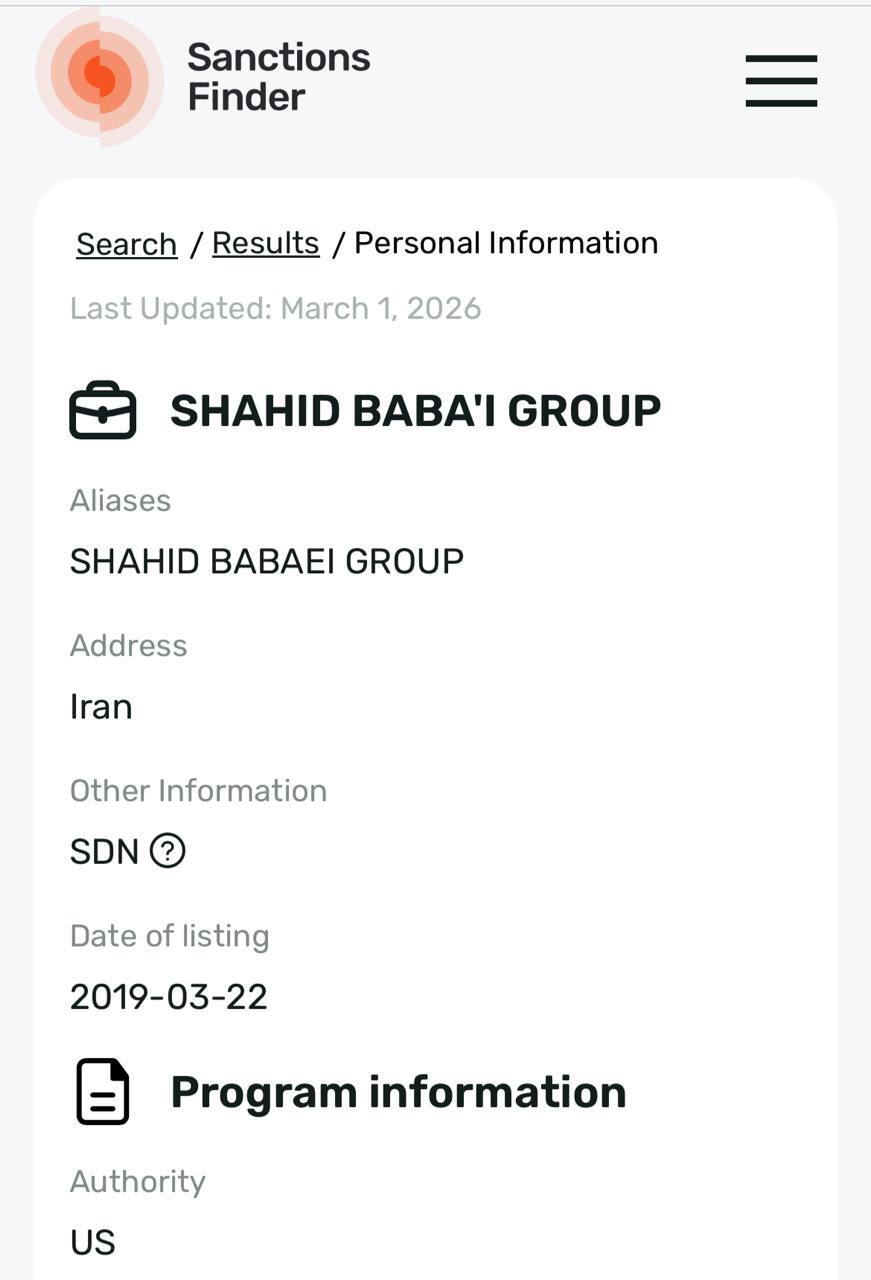
Task: Click the Aliases section heading
Action: pyautogui.click(x=120, y=500)
